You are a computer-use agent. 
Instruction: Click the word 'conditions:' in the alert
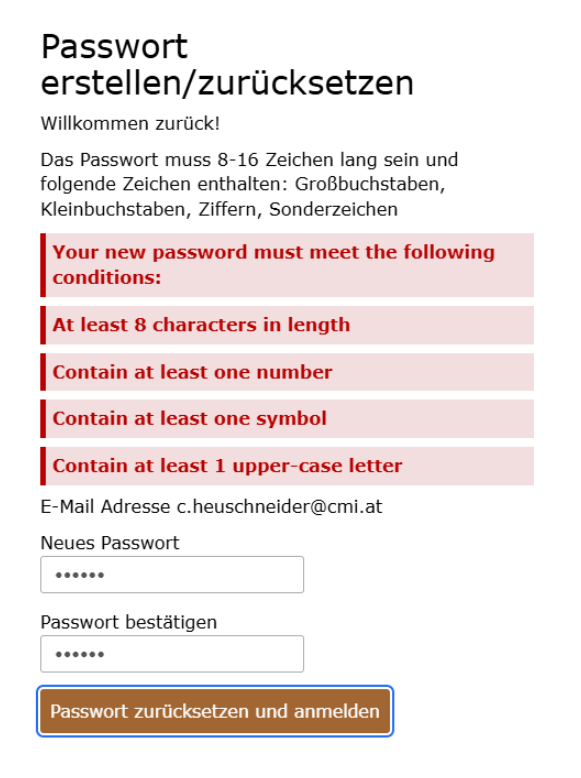107,278
